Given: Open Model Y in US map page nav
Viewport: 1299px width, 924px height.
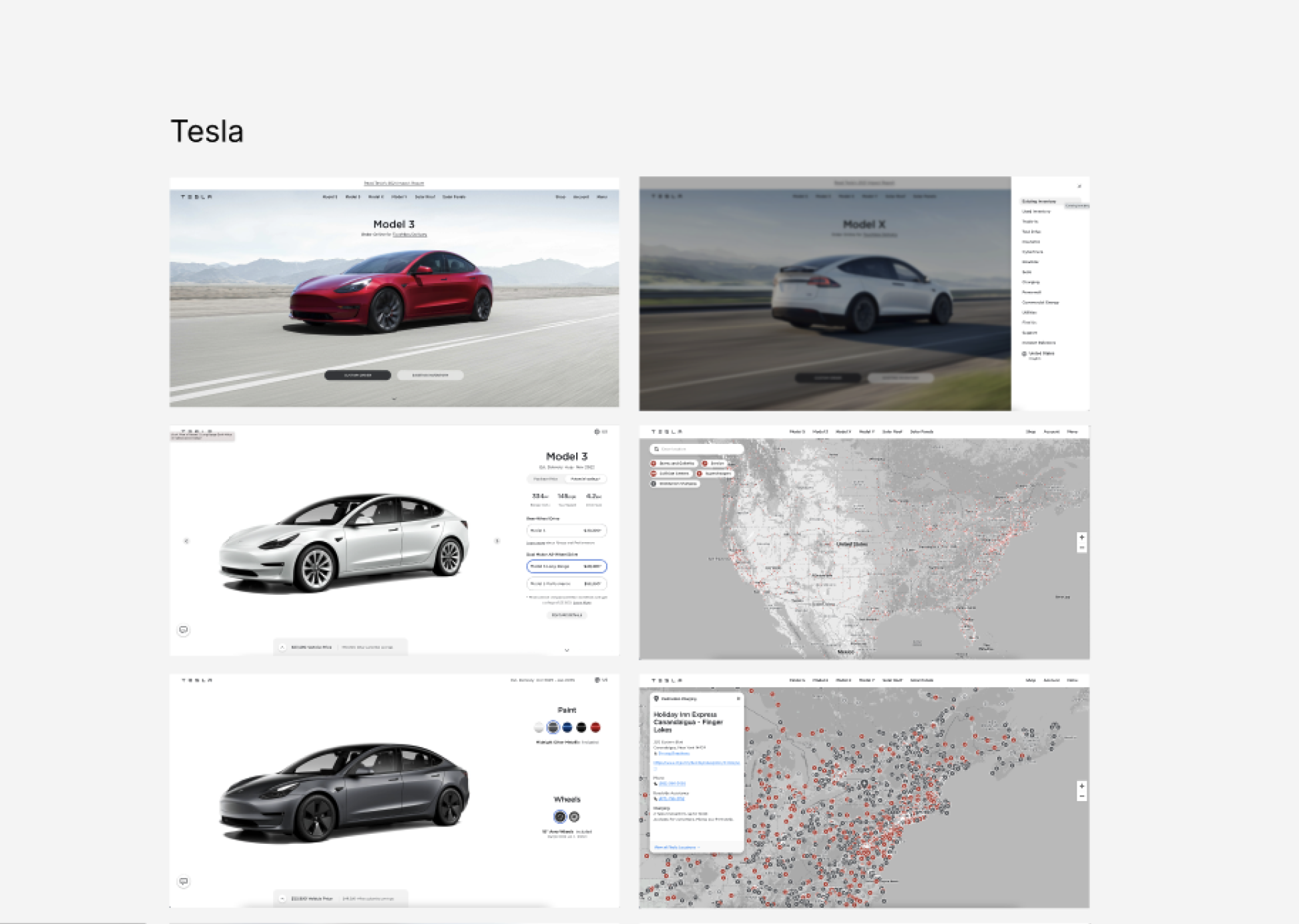Looking at the screenshot, I should tap(866, 432).
